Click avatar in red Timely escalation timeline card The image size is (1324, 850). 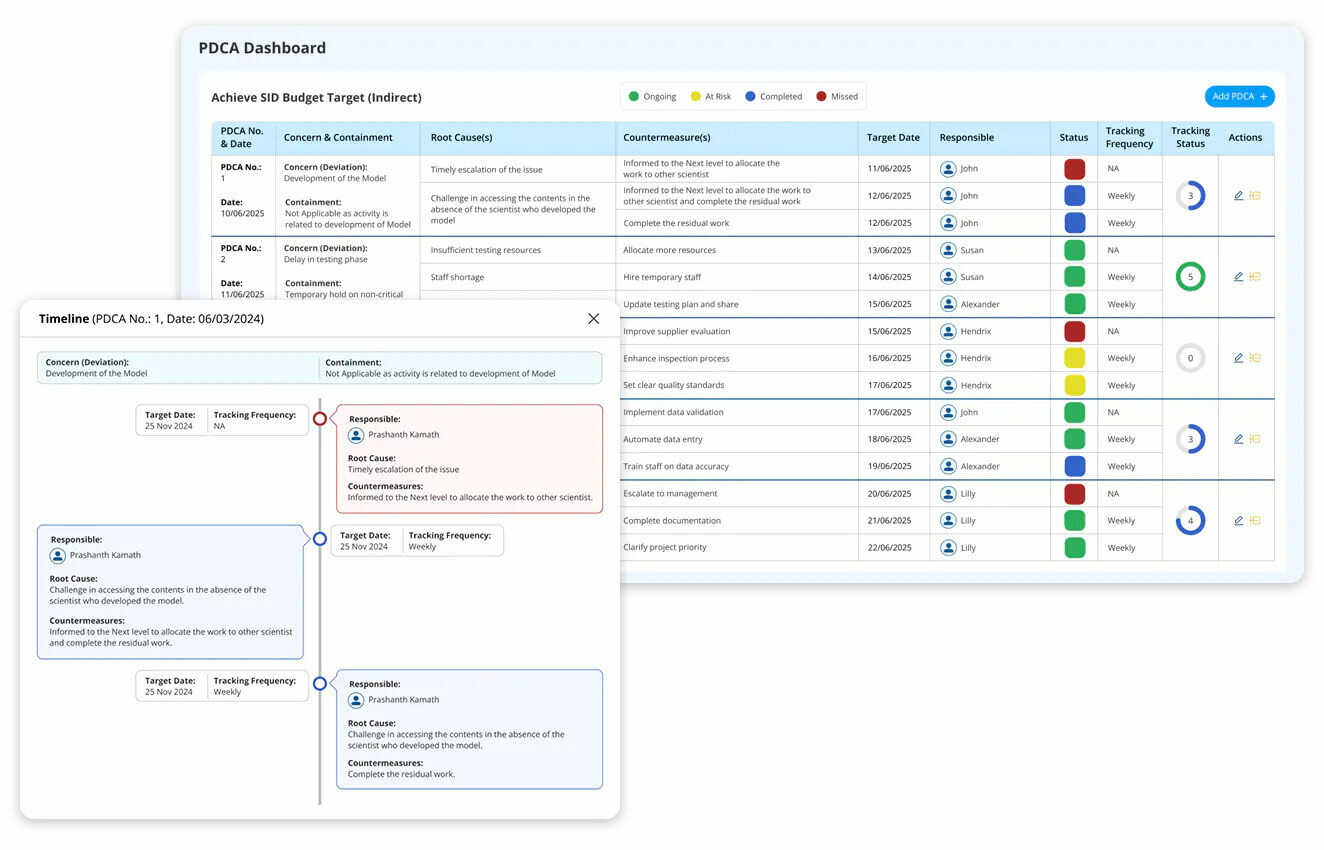click(x=356, y=435)
